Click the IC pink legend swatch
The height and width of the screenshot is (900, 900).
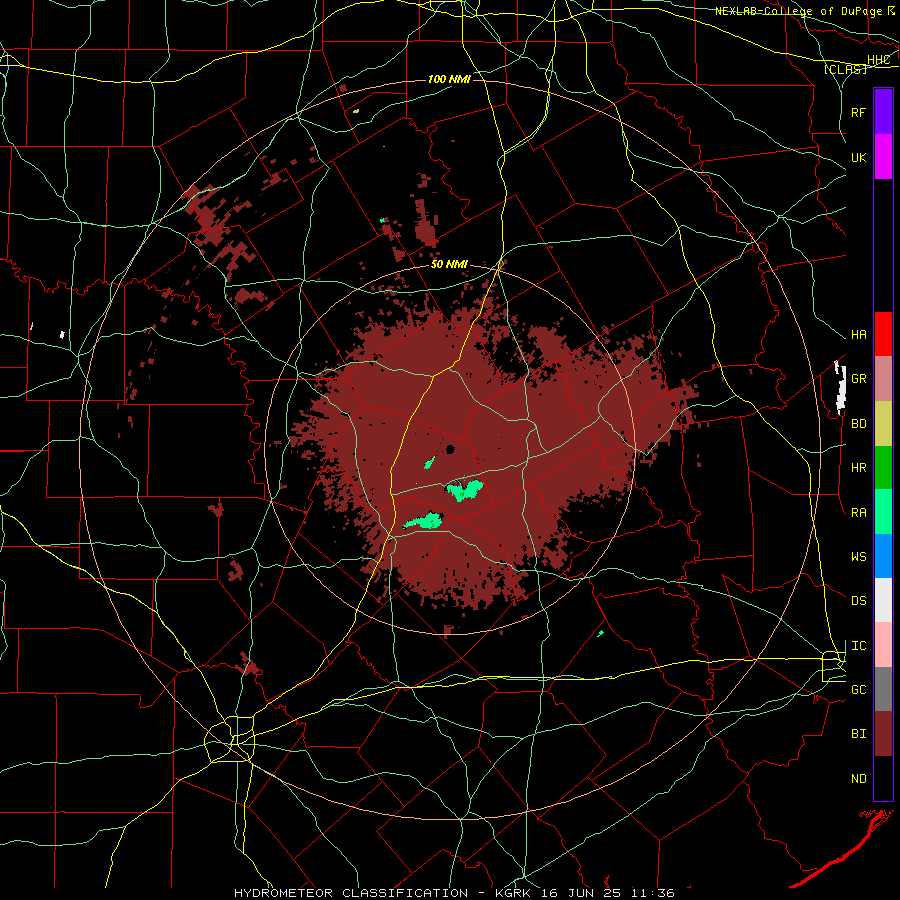click(x=883, y=645)
